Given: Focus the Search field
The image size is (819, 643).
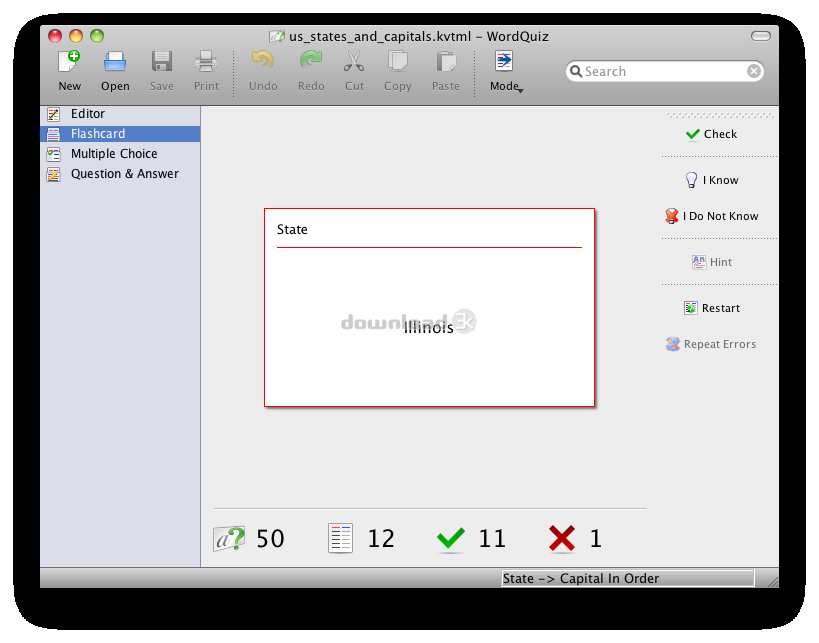Looking at the screenshot, I should (664, 71).
